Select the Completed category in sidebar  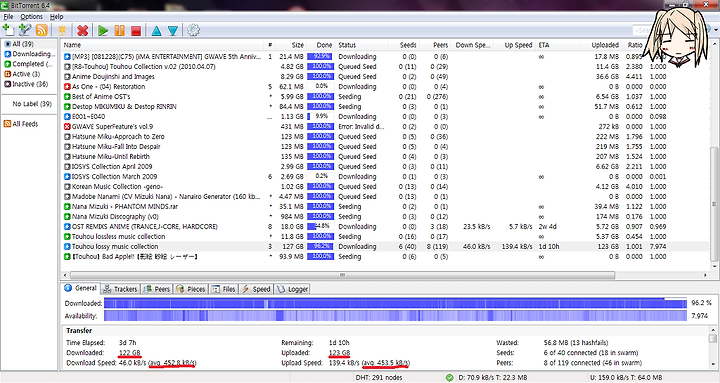(28, 64)
